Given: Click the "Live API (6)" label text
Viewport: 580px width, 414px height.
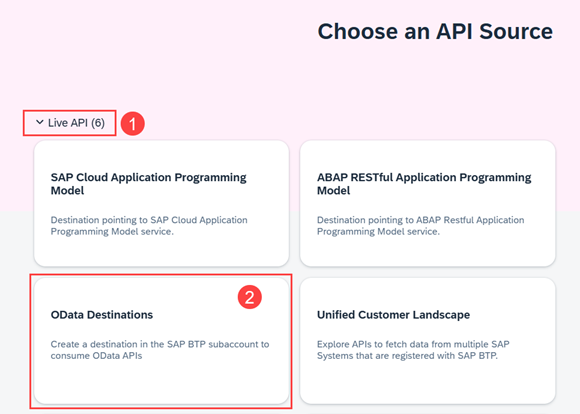Looking at the screenshot, I should (76, 123).
